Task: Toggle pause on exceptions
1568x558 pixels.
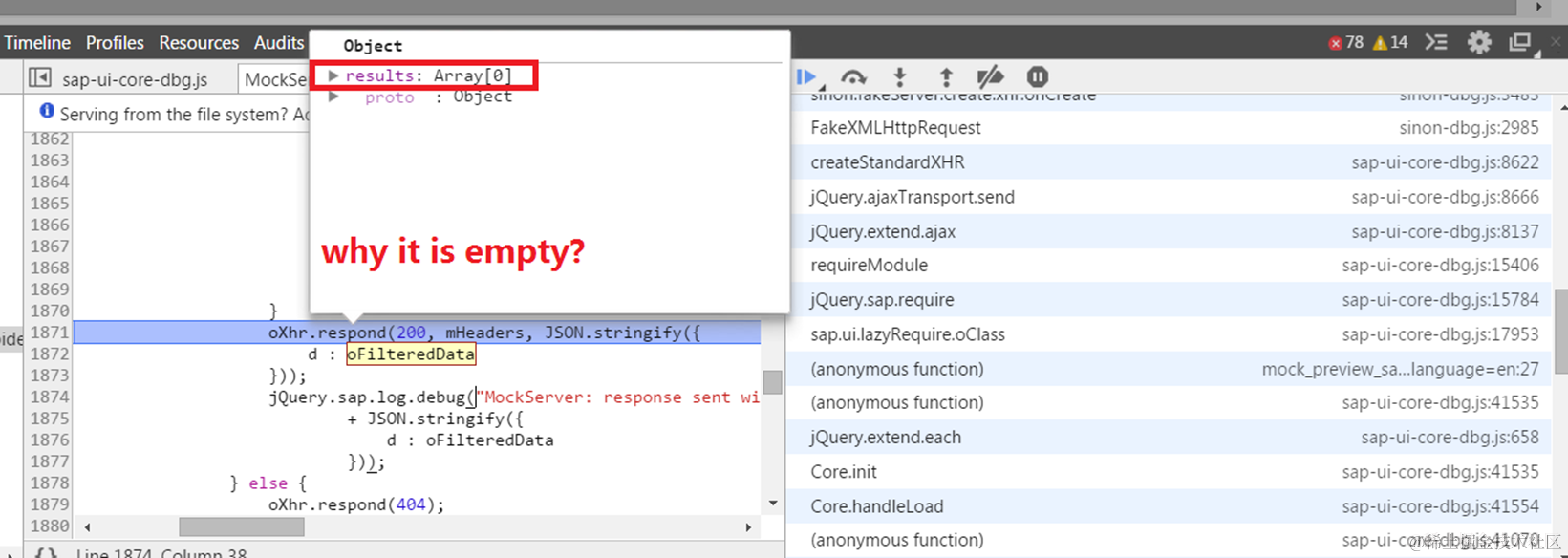Action: coord(1038,76)
